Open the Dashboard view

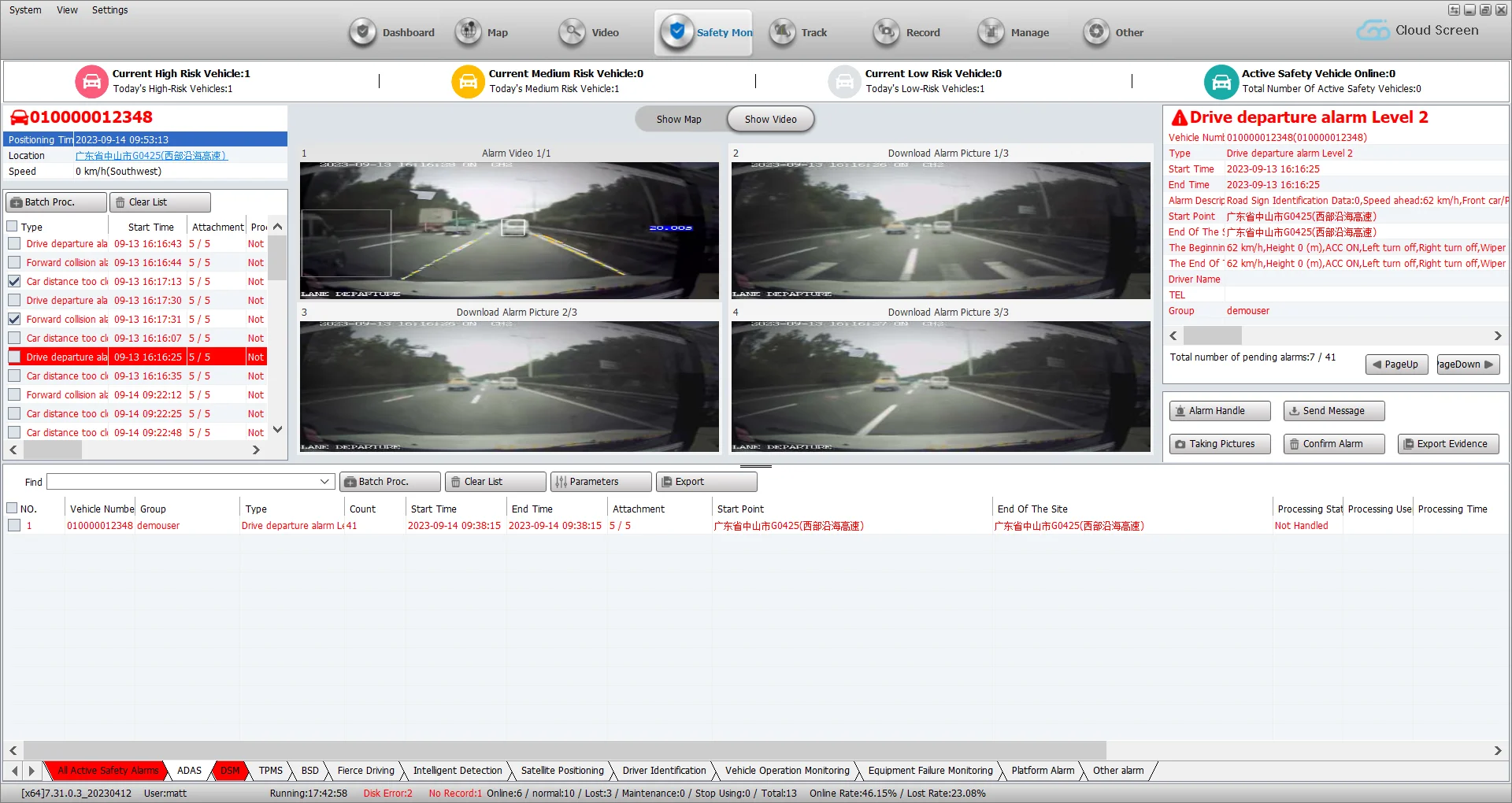[x=363, y=32]
